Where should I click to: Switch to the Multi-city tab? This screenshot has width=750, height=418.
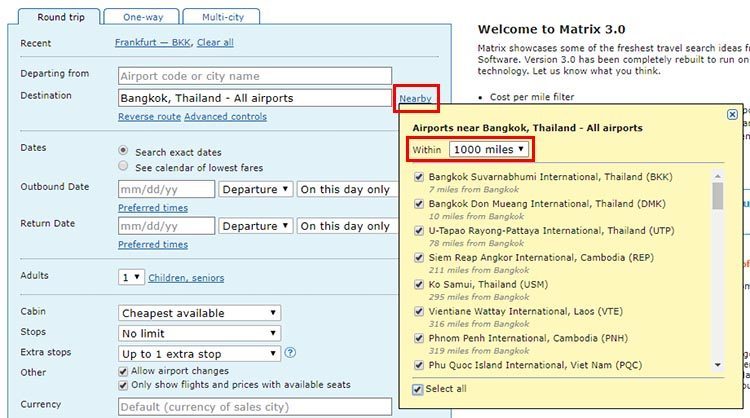pos(222,17)
